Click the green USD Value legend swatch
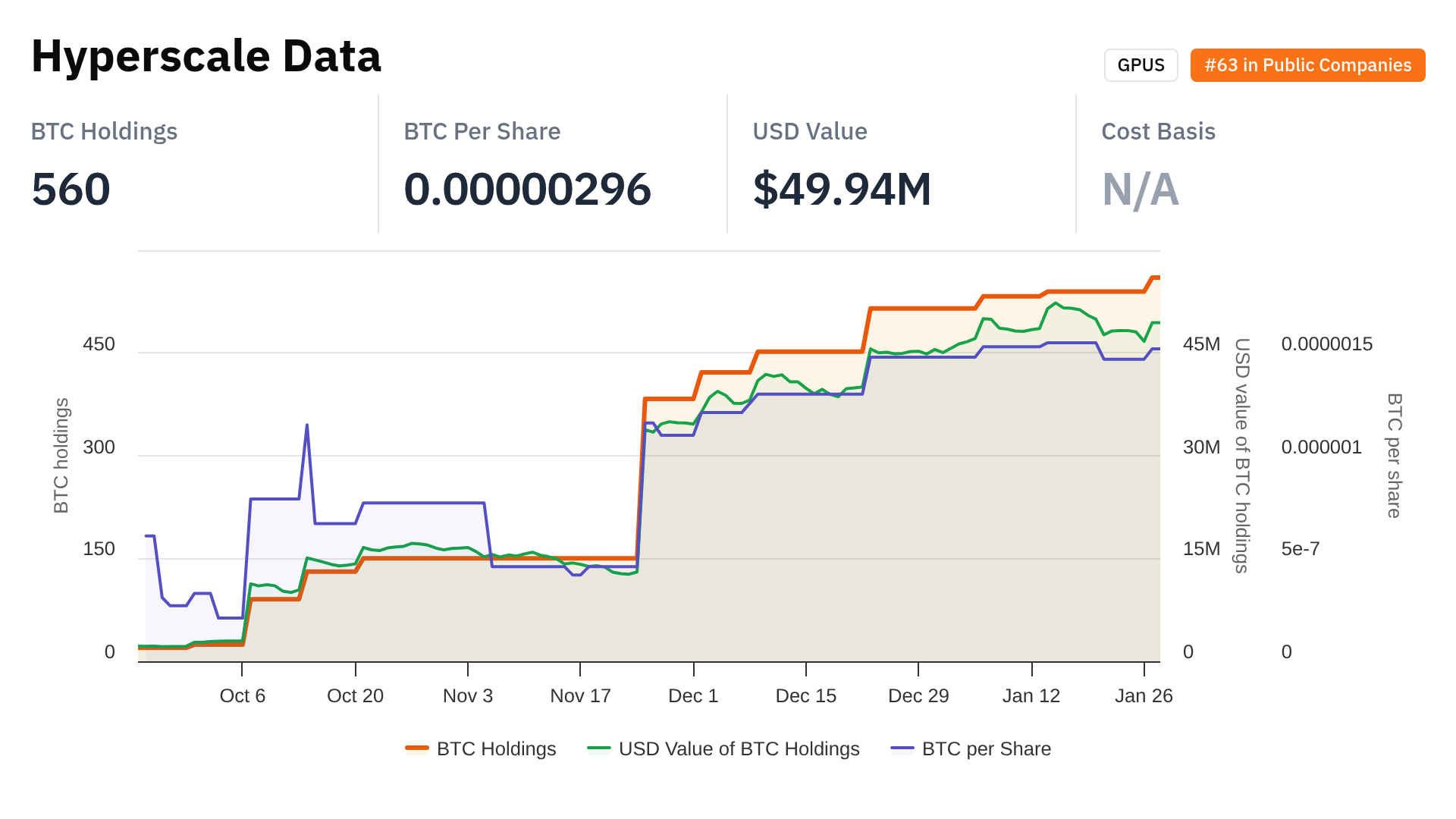Viewport: 1456px width, 819px height. (599, 748)
